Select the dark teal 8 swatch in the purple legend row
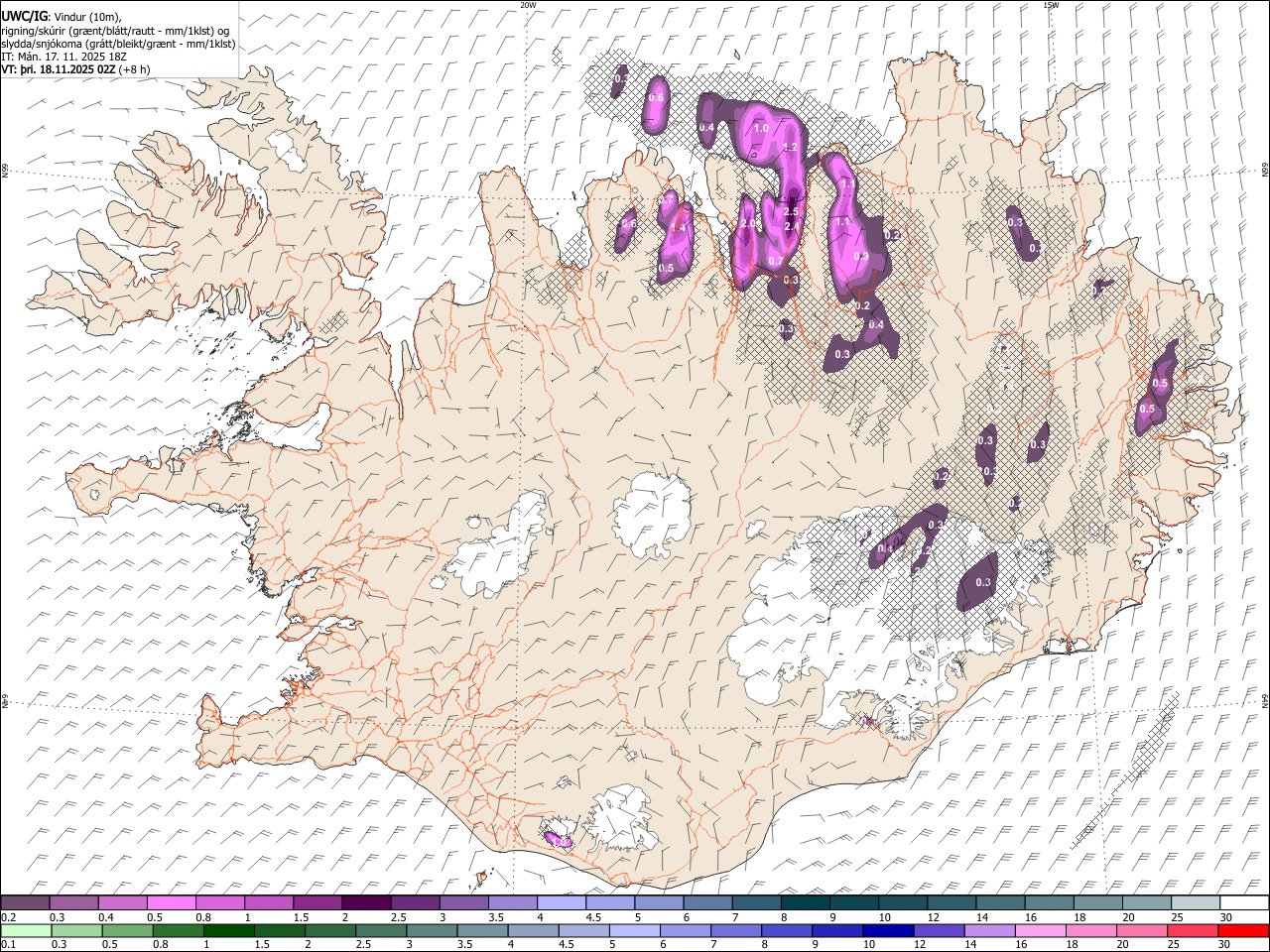This screenshot has width=1270, height=952. [804, 902]
